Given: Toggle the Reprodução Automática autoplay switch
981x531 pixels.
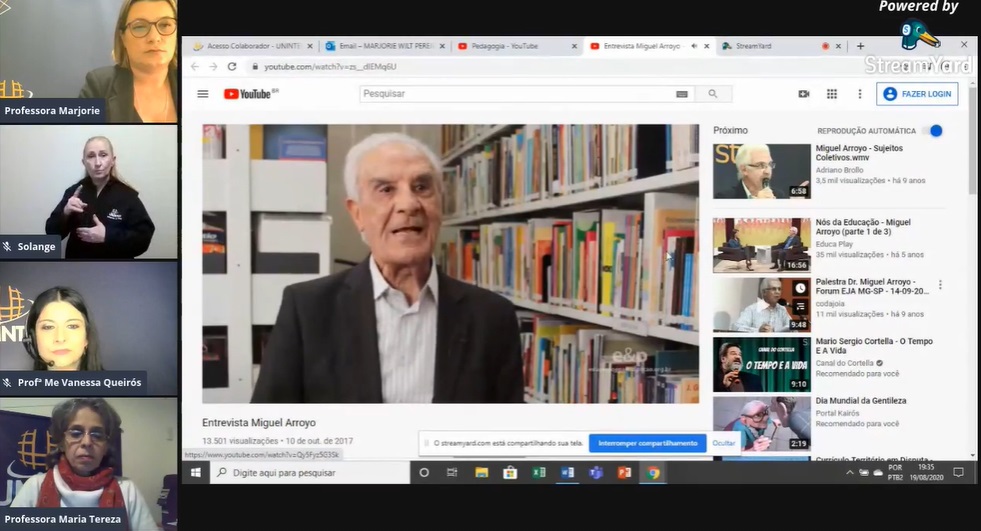Looking at the screenshot, I should tap(934, 131).
